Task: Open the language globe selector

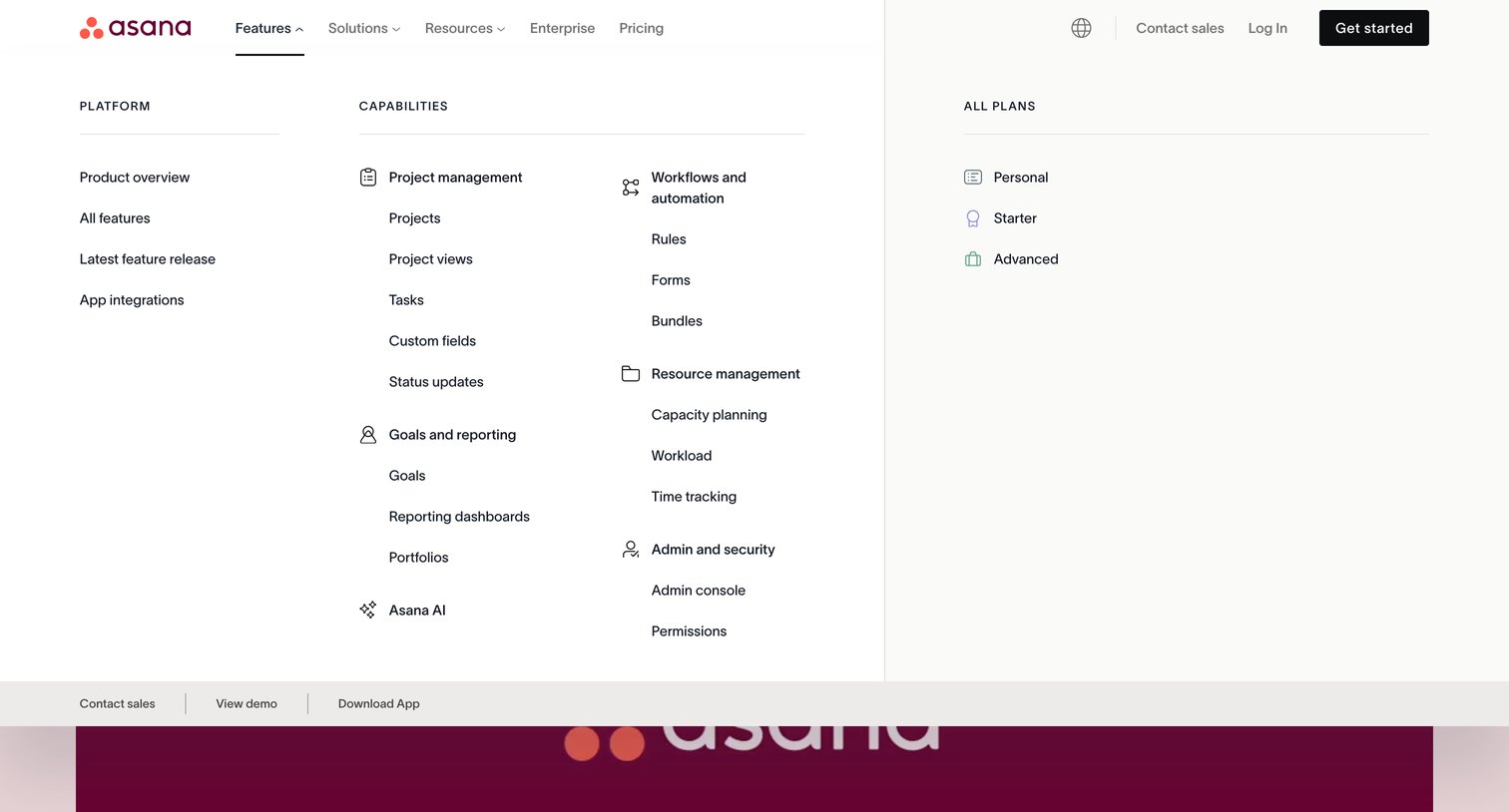Action: (1081, 28)
